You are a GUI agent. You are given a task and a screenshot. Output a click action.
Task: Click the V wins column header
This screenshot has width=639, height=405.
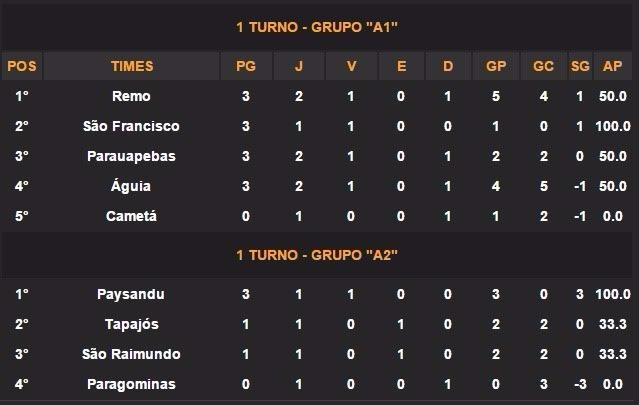[349, 67]
